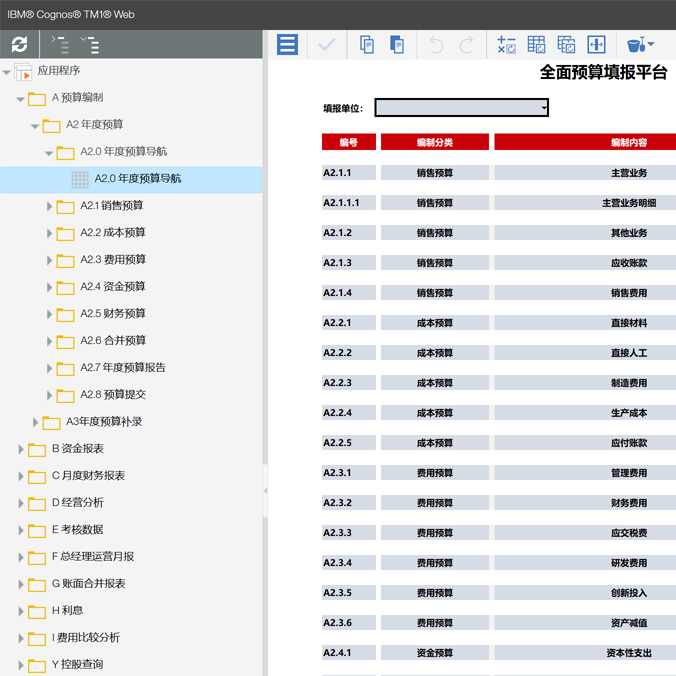Screen dimensions: 676x676
Task: Click the 主营业务明细 content cell
Action: [x=585, y=203]
